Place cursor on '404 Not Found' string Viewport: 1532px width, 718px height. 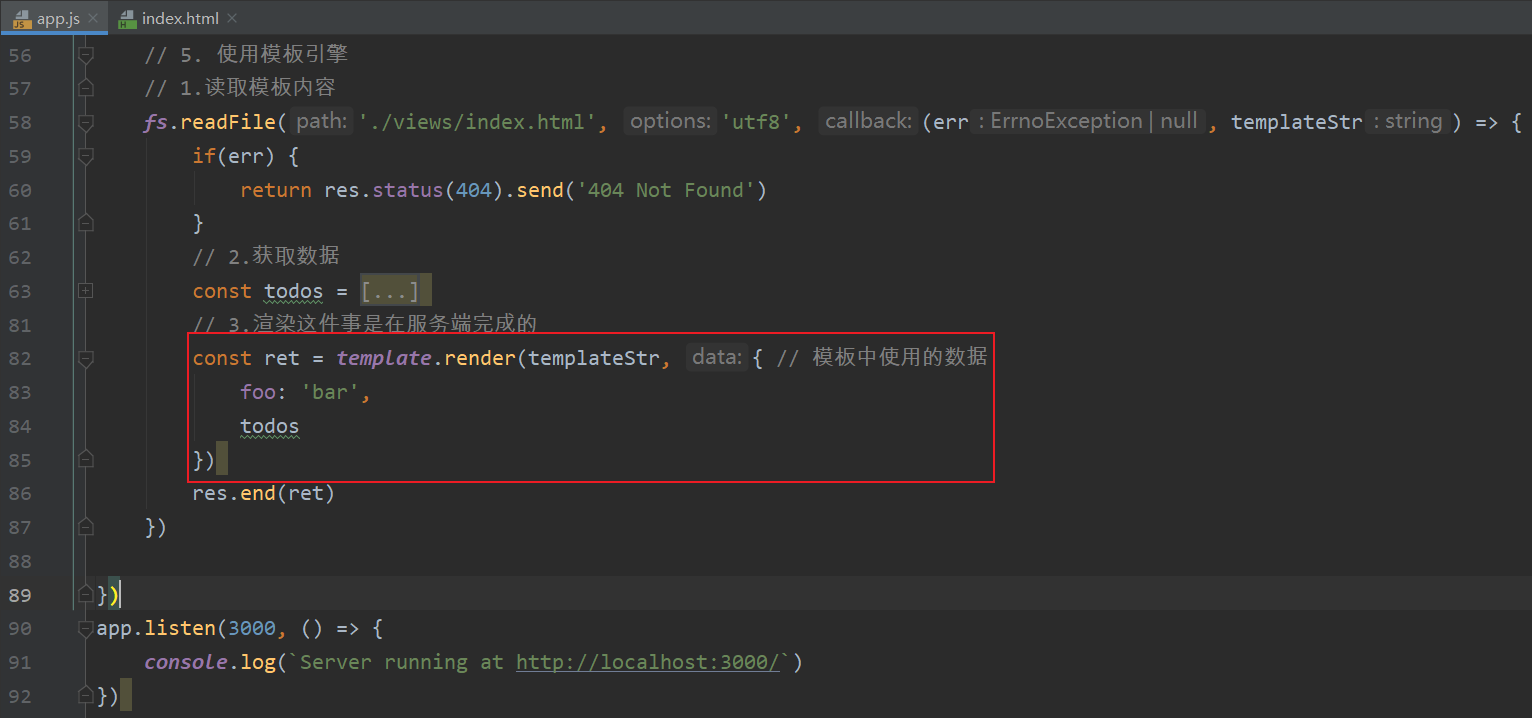[667, 190]
